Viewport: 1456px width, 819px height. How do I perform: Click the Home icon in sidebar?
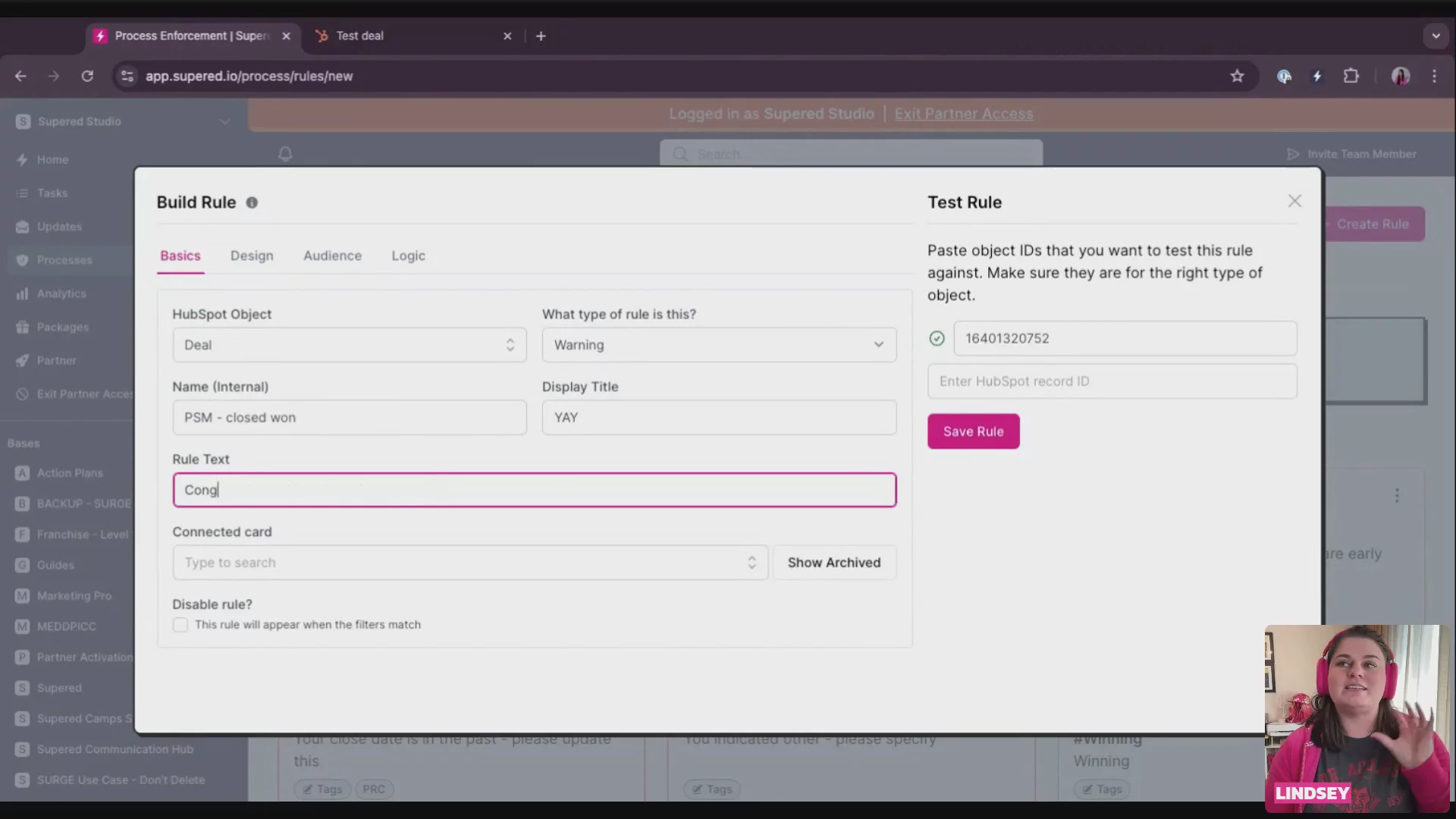[22, 159]
